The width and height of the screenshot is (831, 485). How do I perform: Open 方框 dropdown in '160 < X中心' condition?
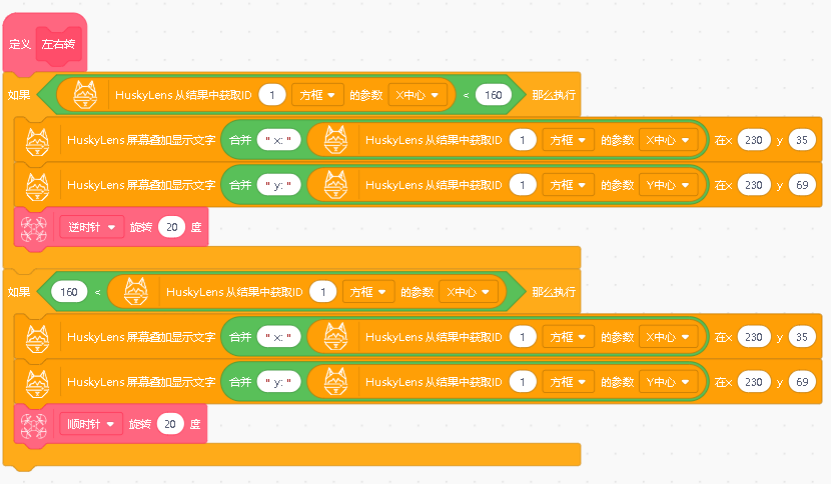[x=368, y=292]
